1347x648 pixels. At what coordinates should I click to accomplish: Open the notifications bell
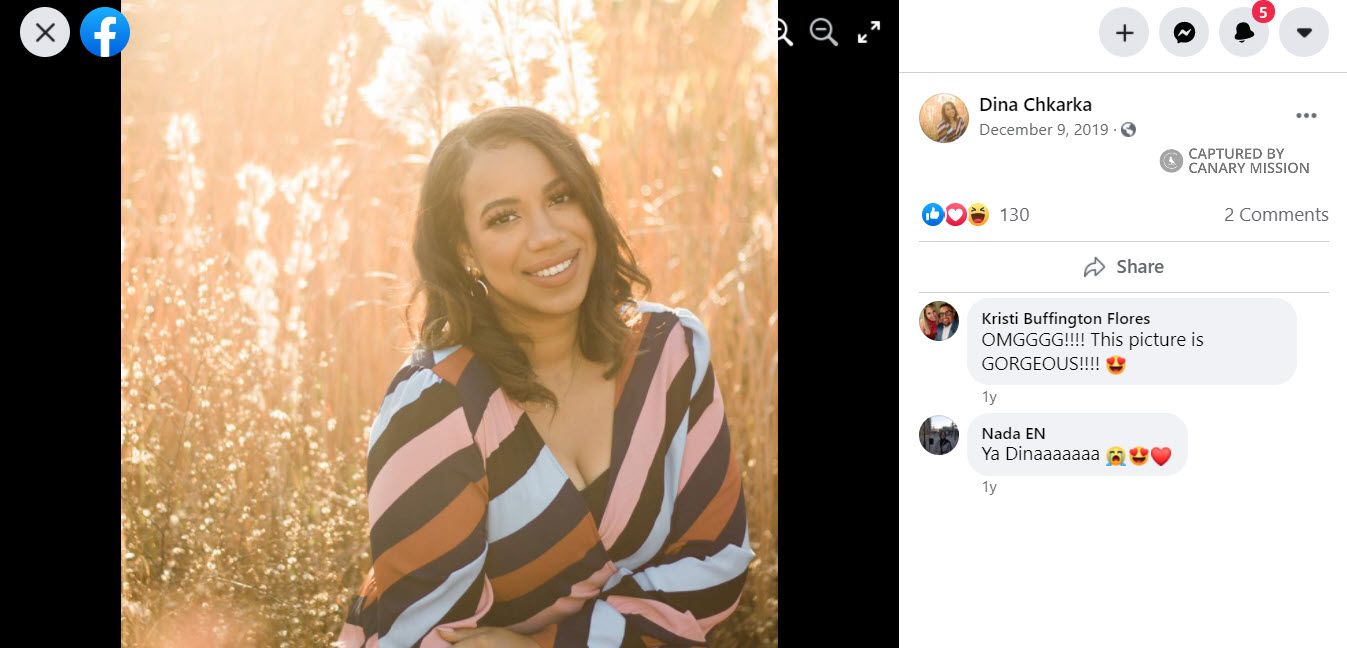click(x=1244, y=32)
